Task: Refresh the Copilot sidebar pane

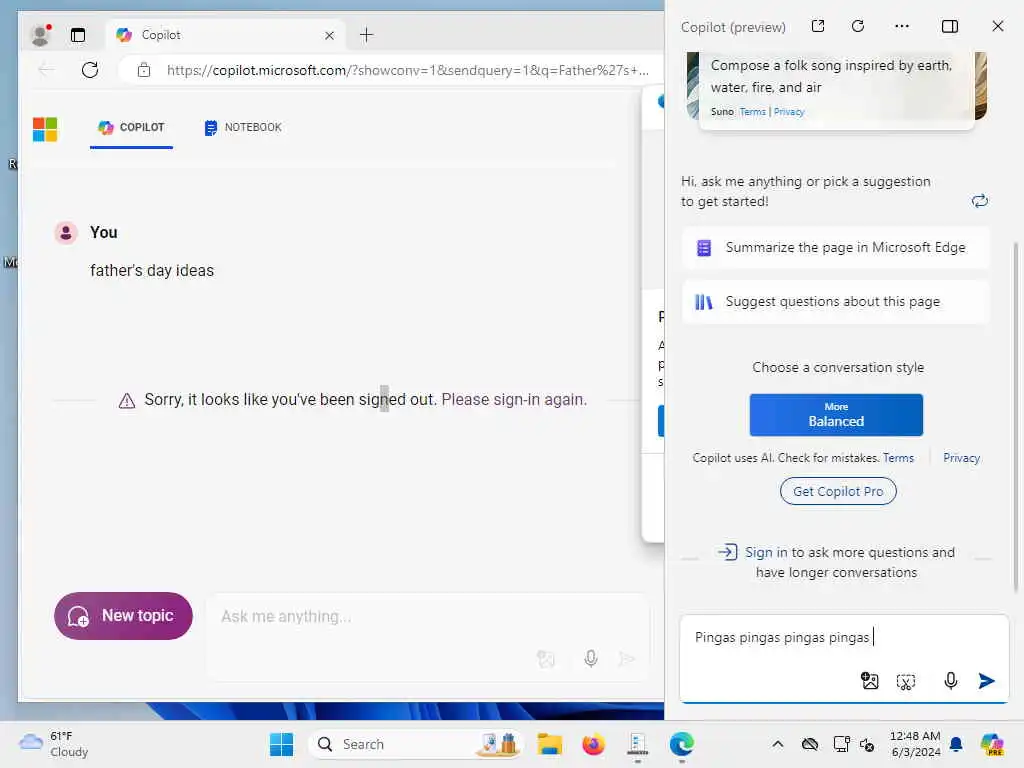Action: [x=858, y=26]
